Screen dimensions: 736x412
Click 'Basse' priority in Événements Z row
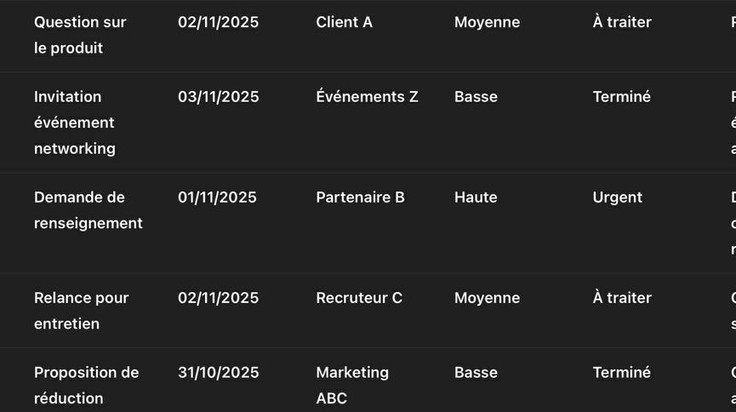[475, 97]
